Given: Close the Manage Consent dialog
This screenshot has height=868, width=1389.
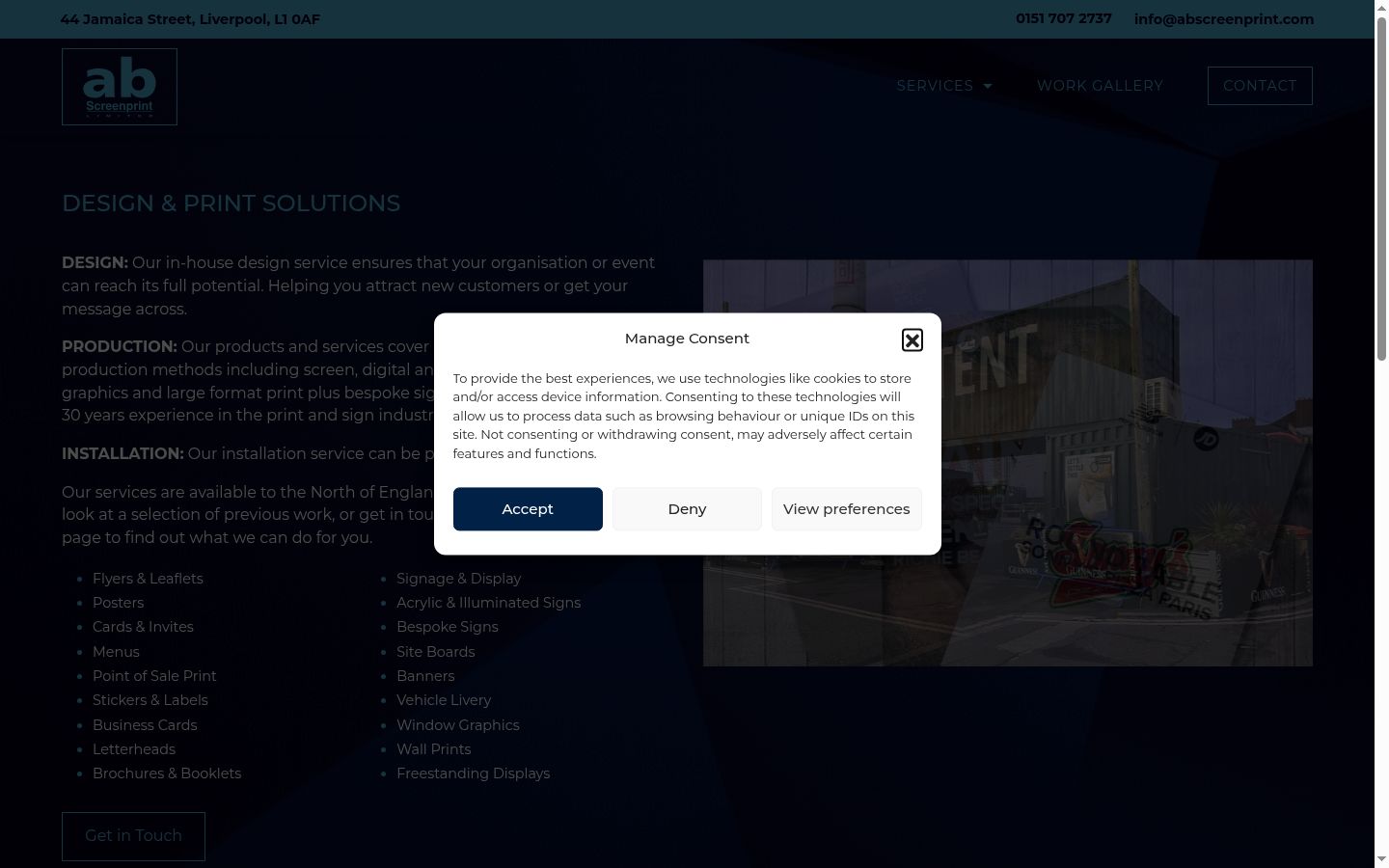Looking at the screenshot, I should [x=912, y=339].
